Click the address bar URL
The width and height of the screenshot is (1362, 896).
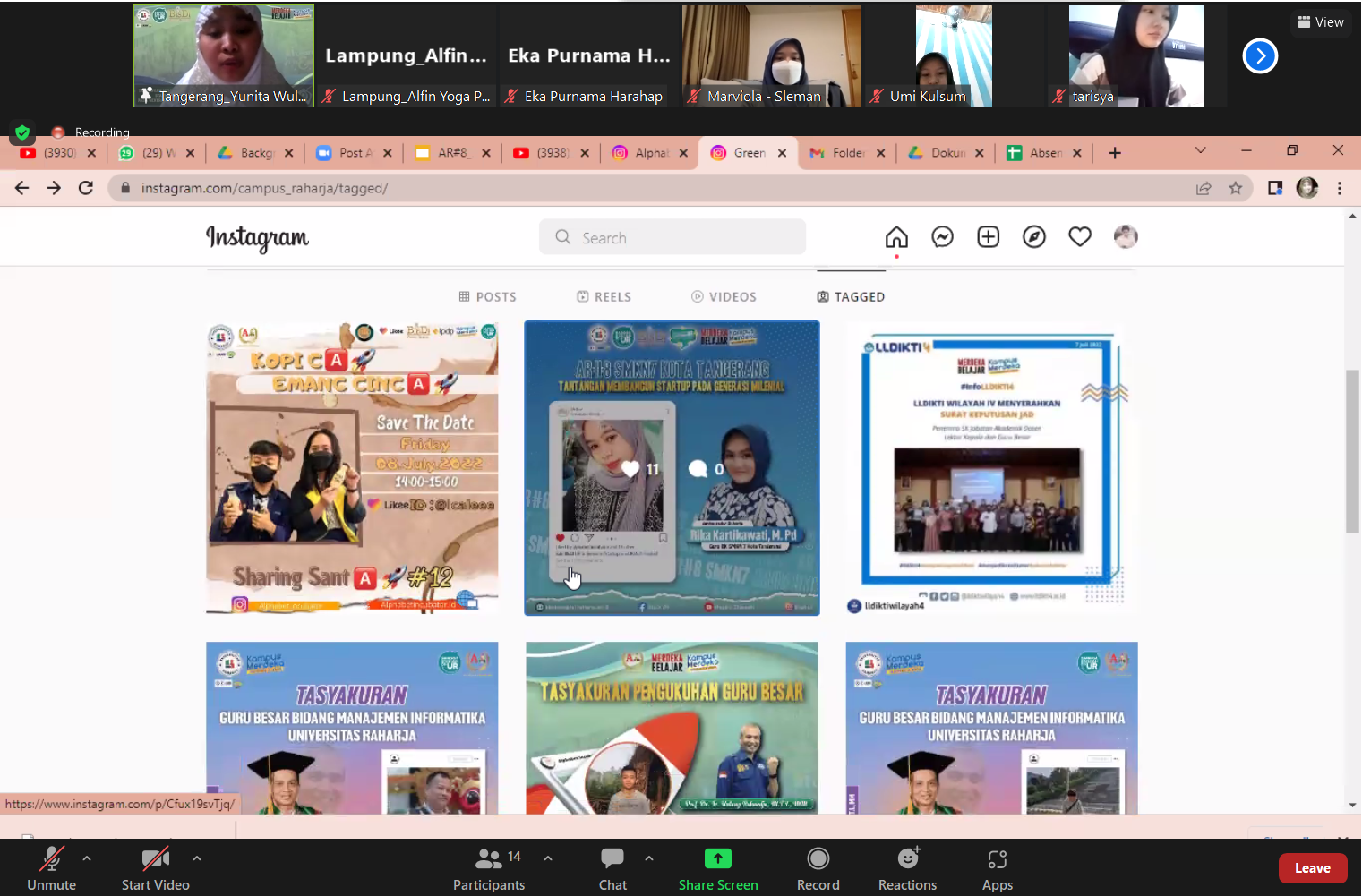pos(264,188)
